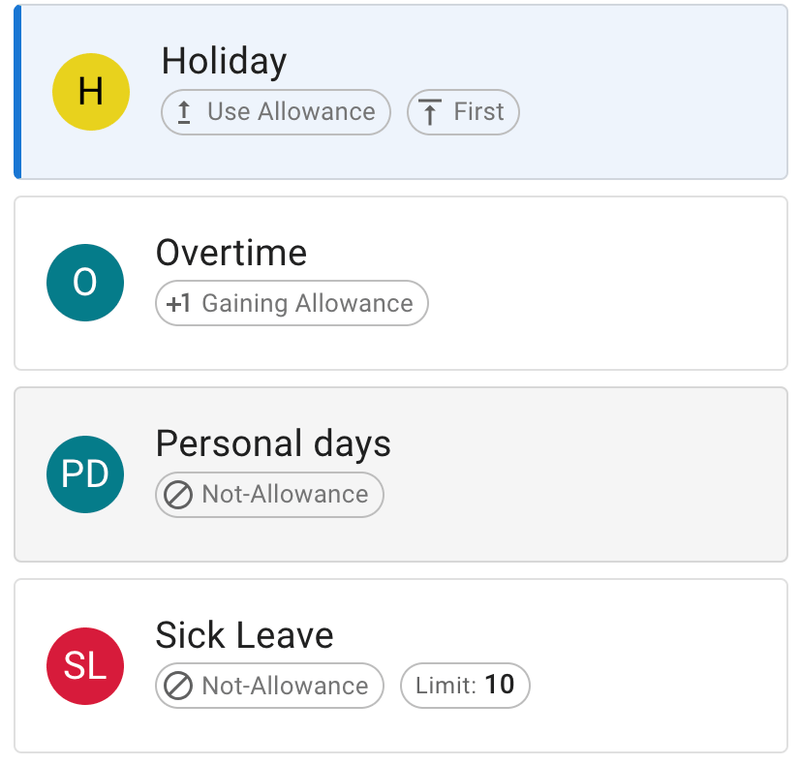Screen dimensions: 800x761
Task: Expand the Sick Leave Not-Allowance chip
Action: pos(269,686)
